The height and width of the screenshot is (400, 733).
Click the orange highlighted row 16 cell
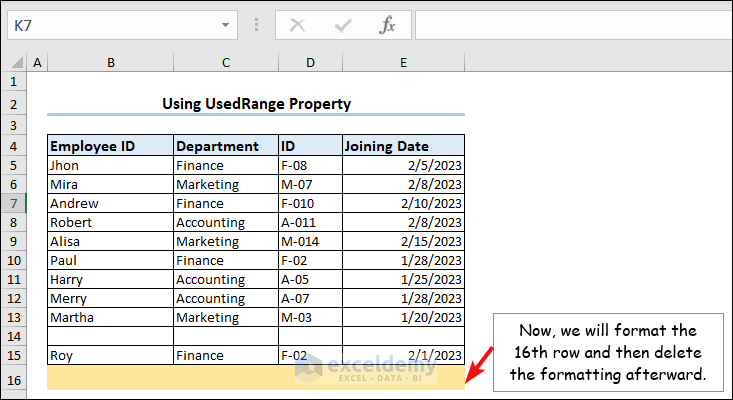point(255,378)
